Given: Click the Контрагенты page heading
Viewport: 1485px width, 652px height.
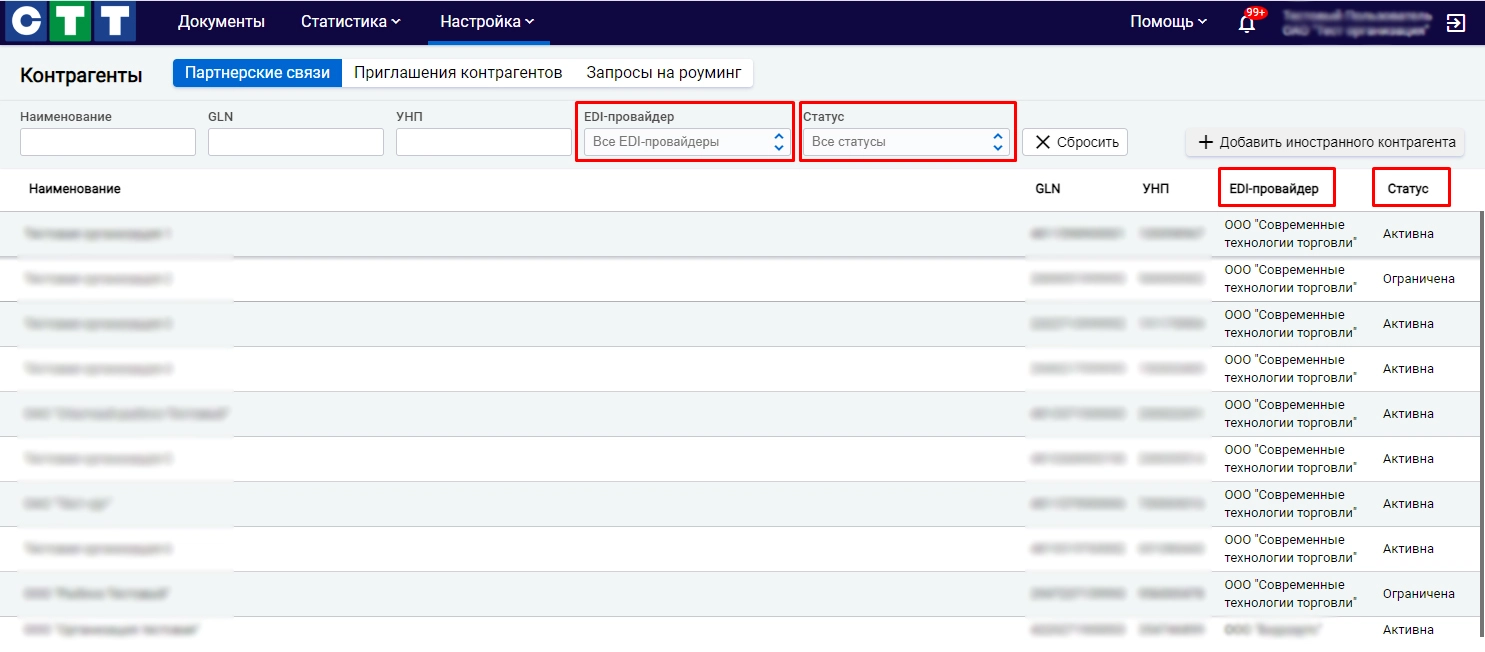Looking at the screenshot, I should click(x=81, y=75).
